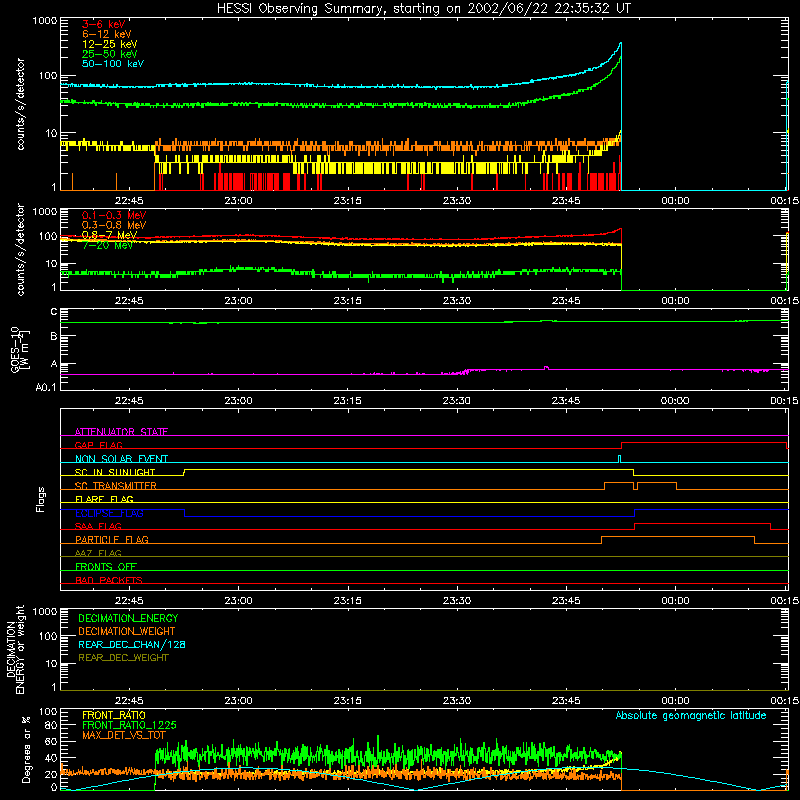Click the green 25-50 keV legend label
Screen dimensions: 800x800
pyautogui.click(x=109, y=54)
